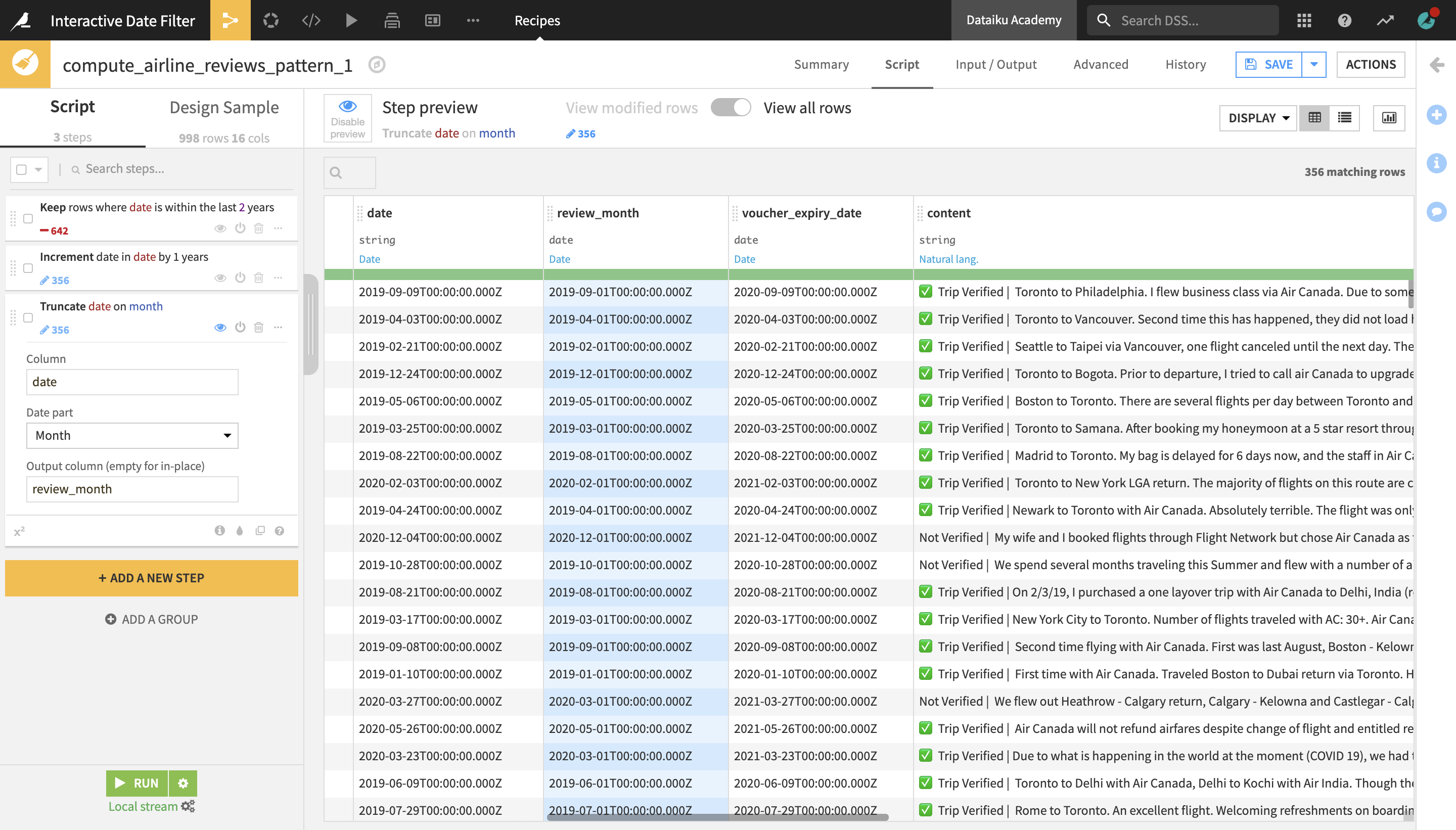The image size is (1456, 830).
Task: Switch to the Summary tab
Action: coord(821,64)
